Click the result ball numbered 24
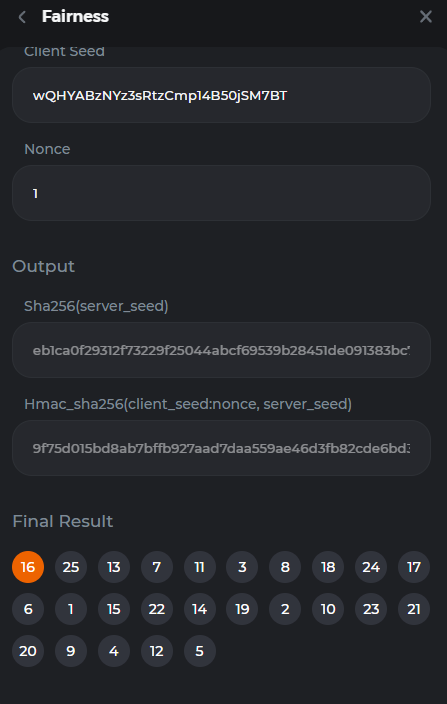The width and height of the screenshot is (447, 704). (x=371, y=567)
